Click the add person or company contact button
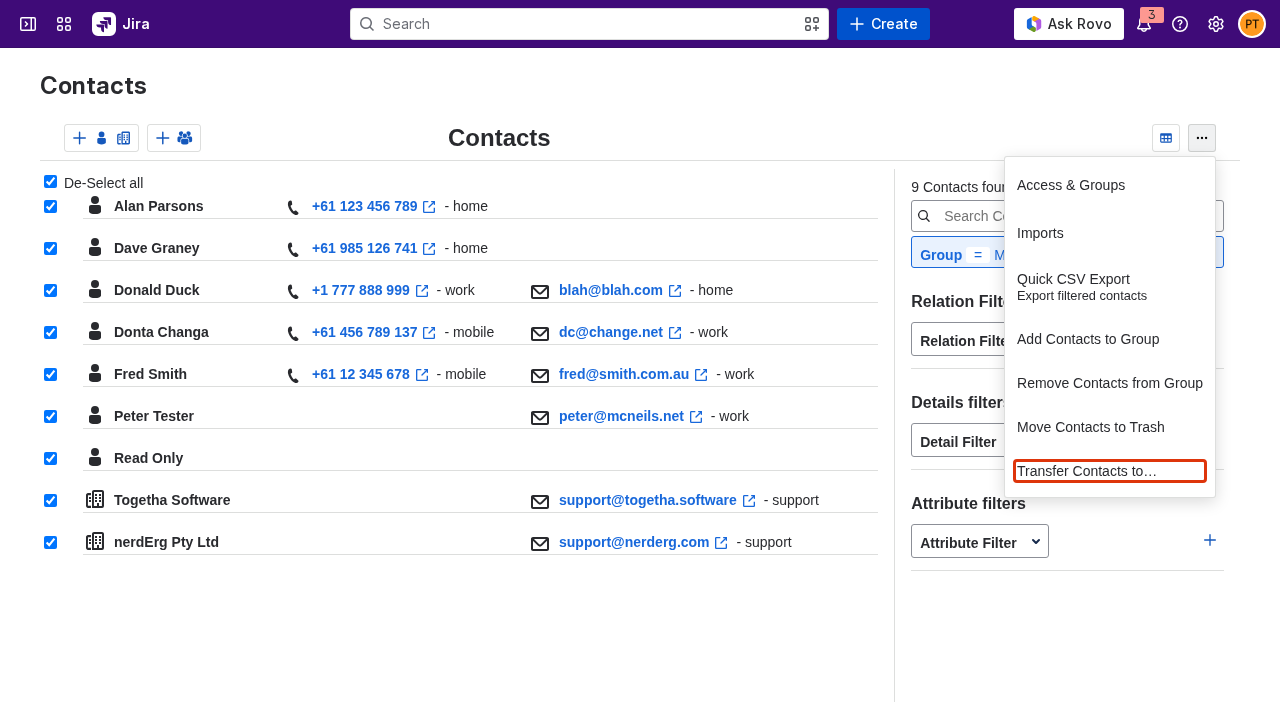 [x=101, y=138]
